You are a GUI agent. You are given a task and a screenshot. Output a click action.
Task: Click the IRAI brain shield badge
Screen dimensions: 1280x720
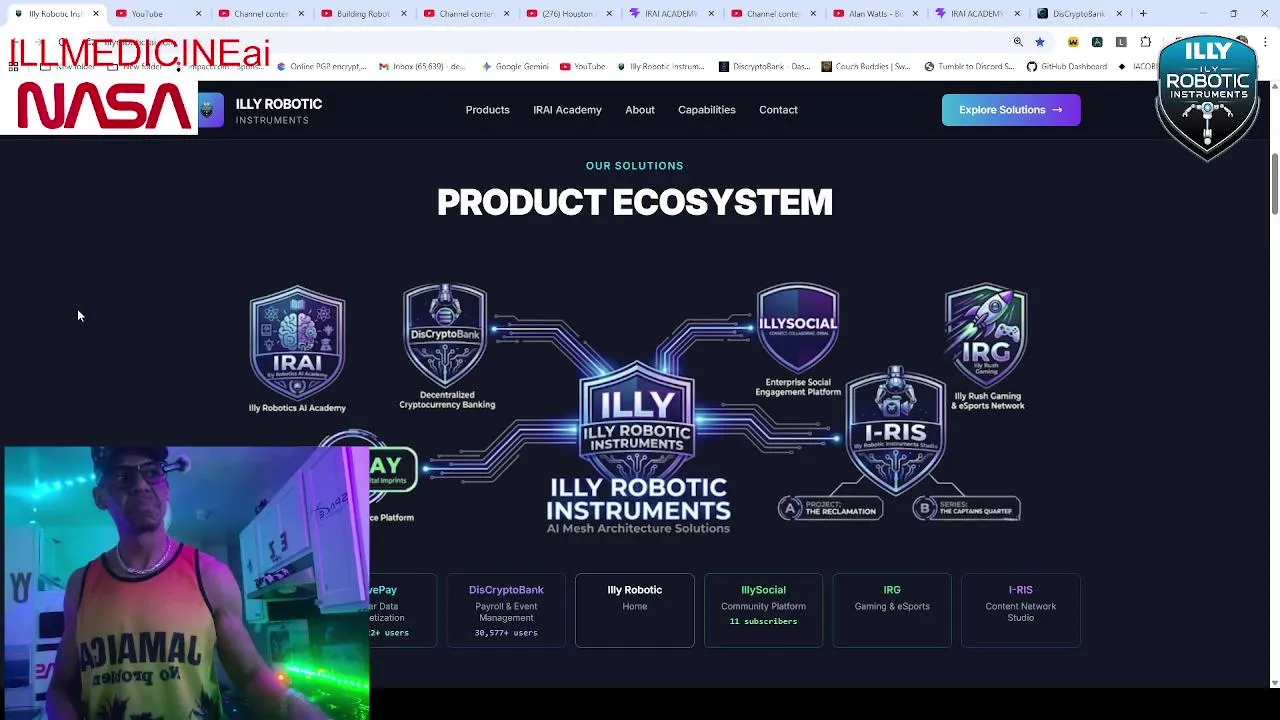click(297, 343)
